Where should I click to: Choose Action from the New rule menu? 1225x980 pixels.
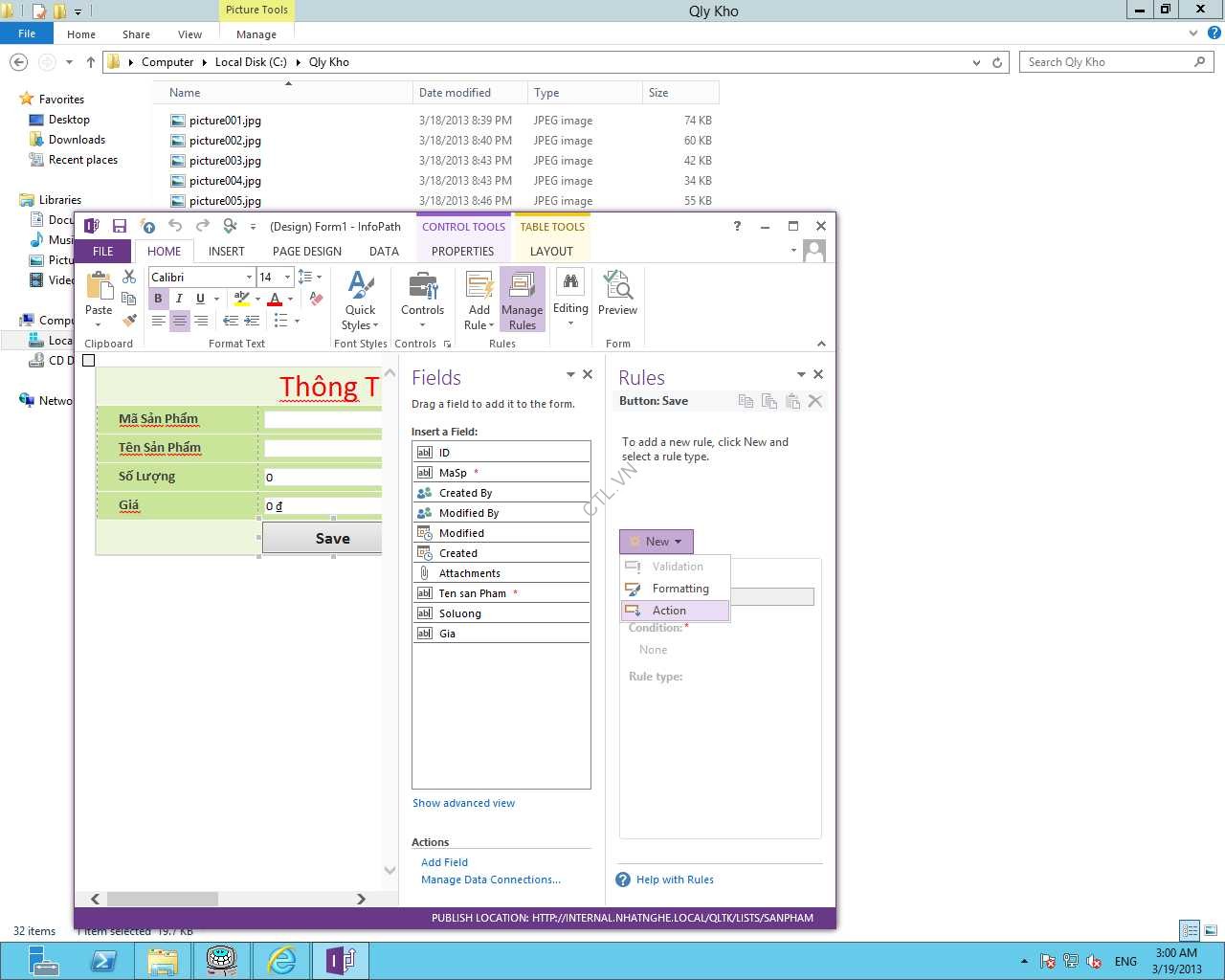(x=669, y=611)
